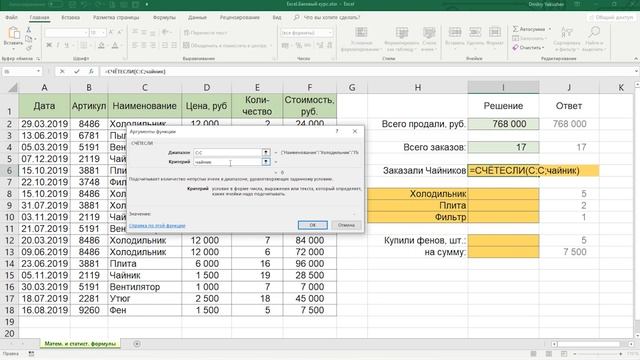Open the Name Box dropdown arrow
This screenshot has width=640, height=360.
pyautogui.click(x=38, y=71)
